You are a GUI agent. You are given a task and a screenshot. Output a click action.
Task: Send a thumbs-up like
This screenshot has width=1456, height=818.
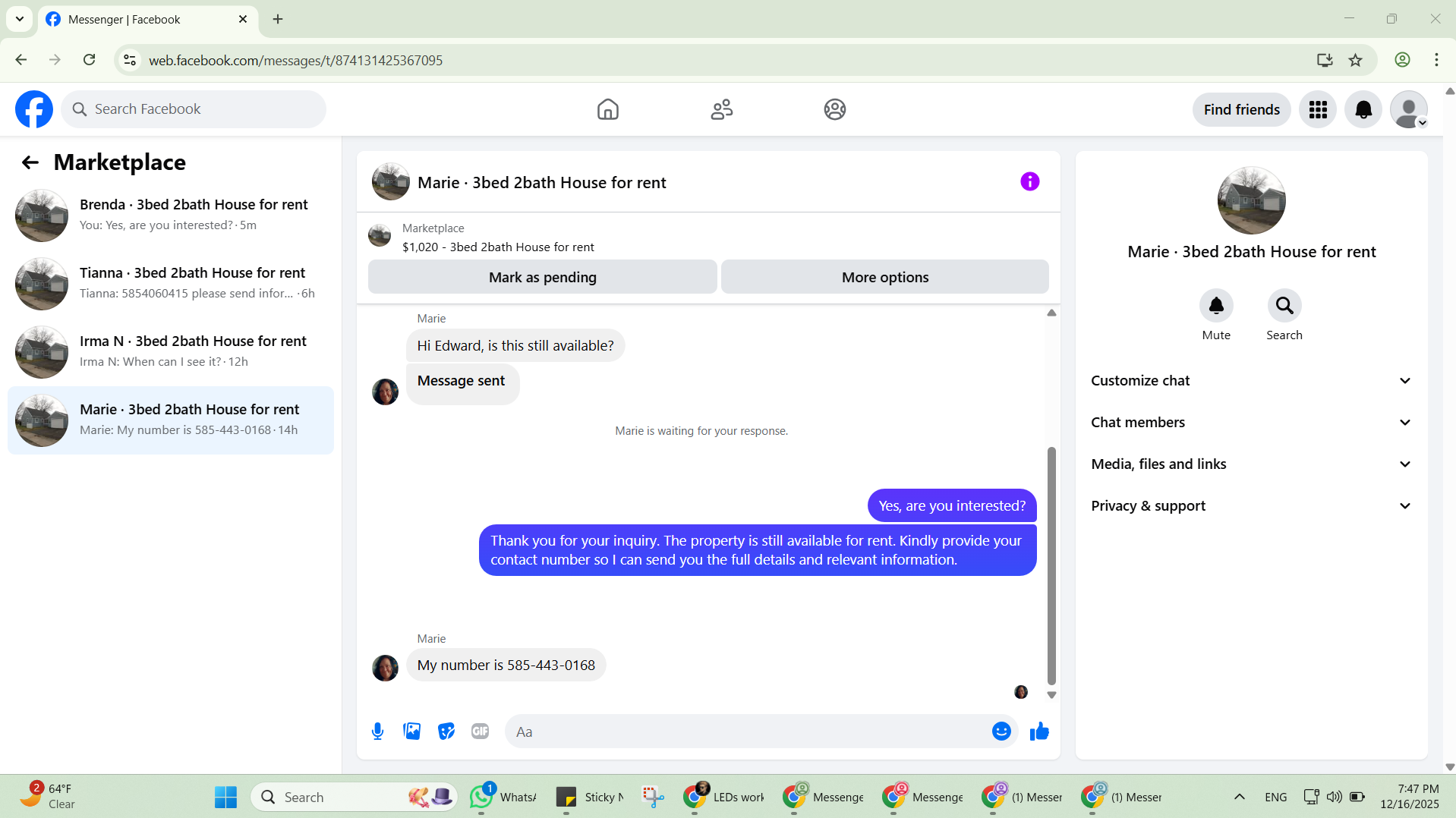click(x=1039, y=731)
